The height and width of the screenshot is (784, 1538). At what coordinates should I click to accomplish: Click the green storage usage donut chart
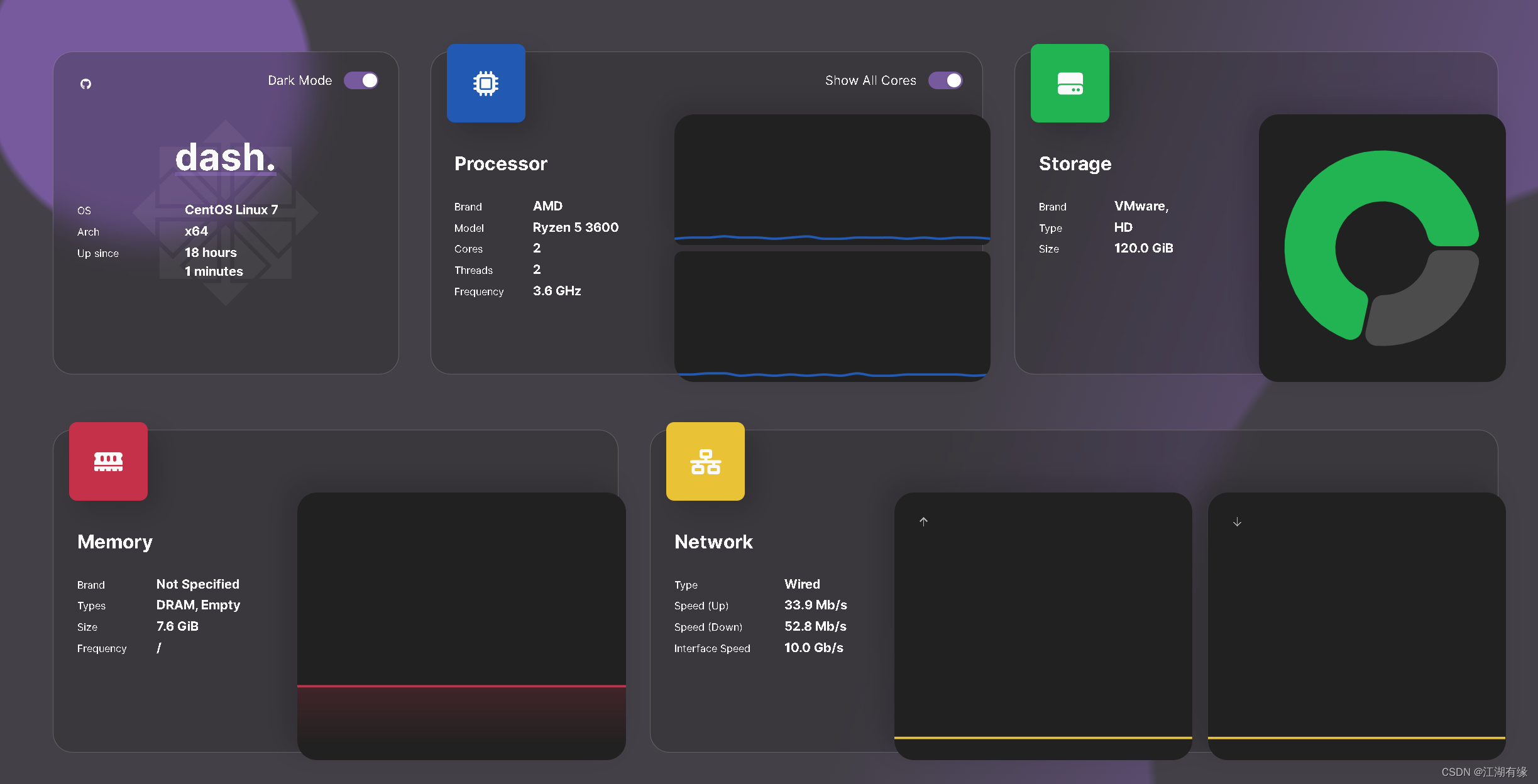(x=1381, y=247)
